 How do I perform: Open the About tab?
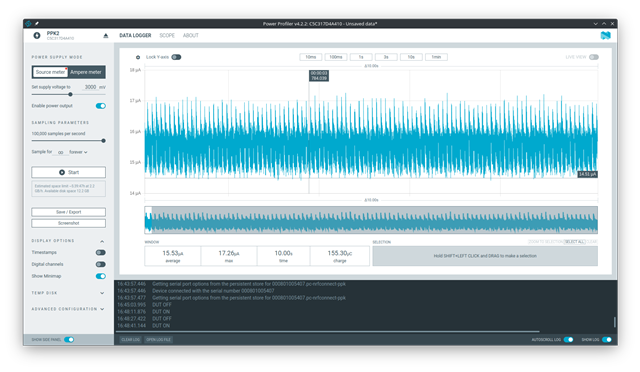click(x=191, y=36)
